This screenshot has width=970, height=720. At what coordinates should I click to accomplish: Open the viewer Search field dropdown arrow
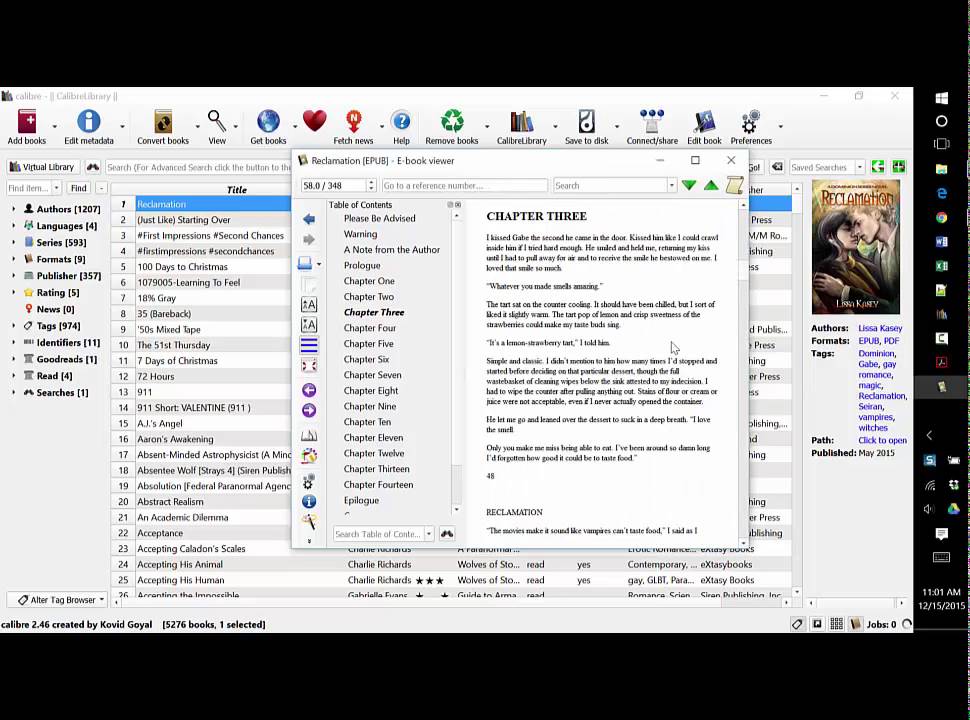click(x=671, y=186)
